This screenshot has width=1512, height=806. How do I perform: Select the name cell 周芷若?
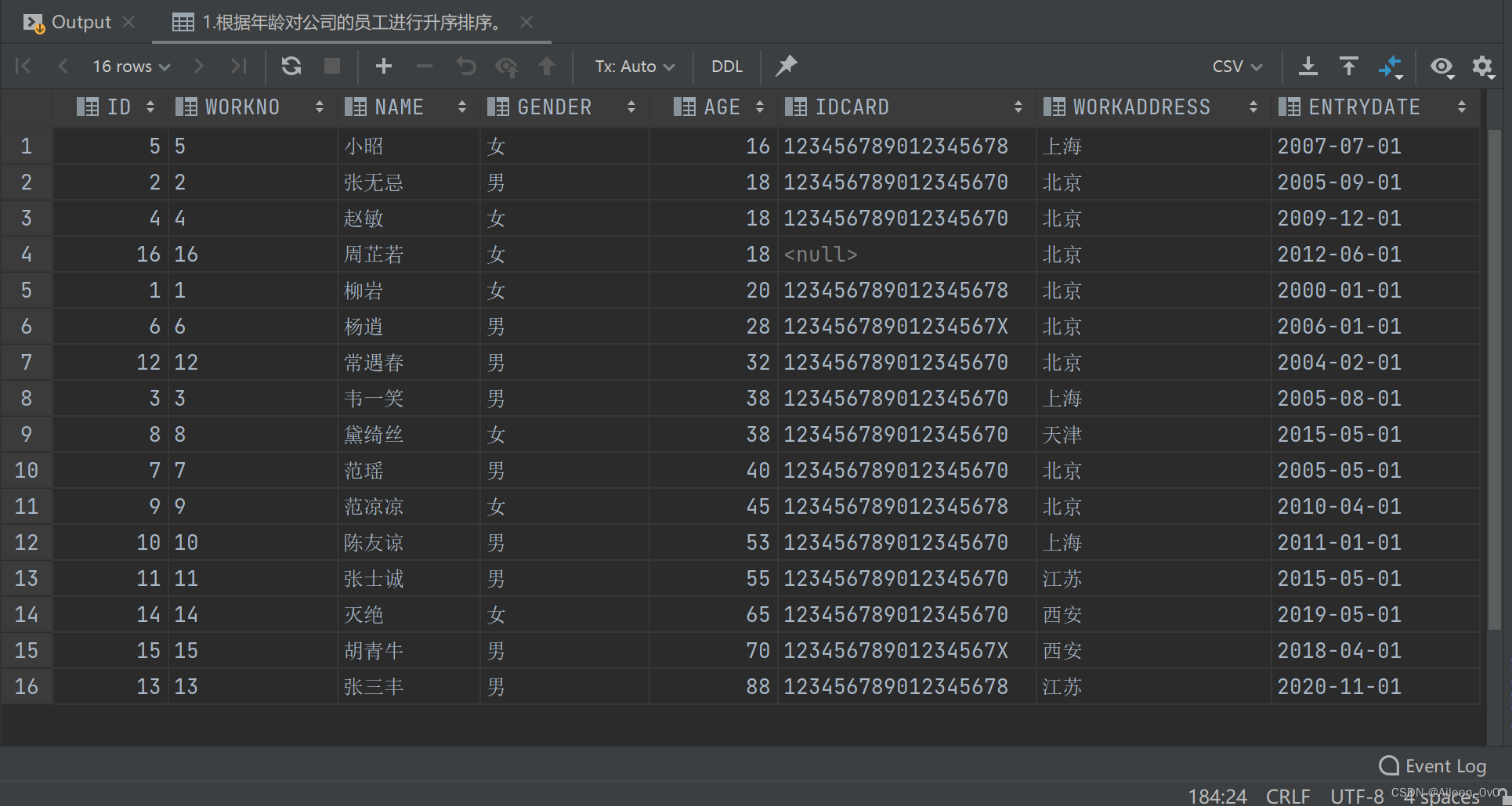[408, 255]
